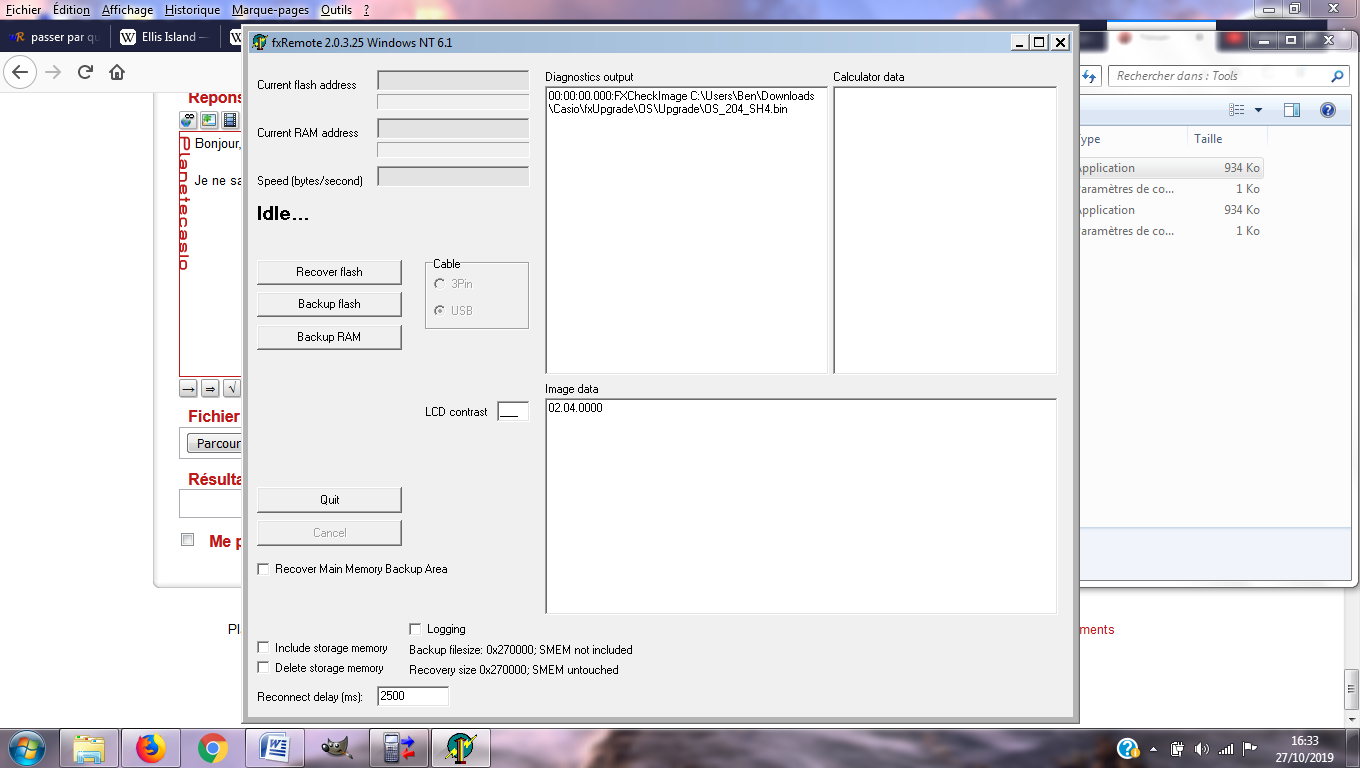Toggle the Explorer preview pane icon
The height and width of the screenshot is (768, 1360).
[1292, 110]
